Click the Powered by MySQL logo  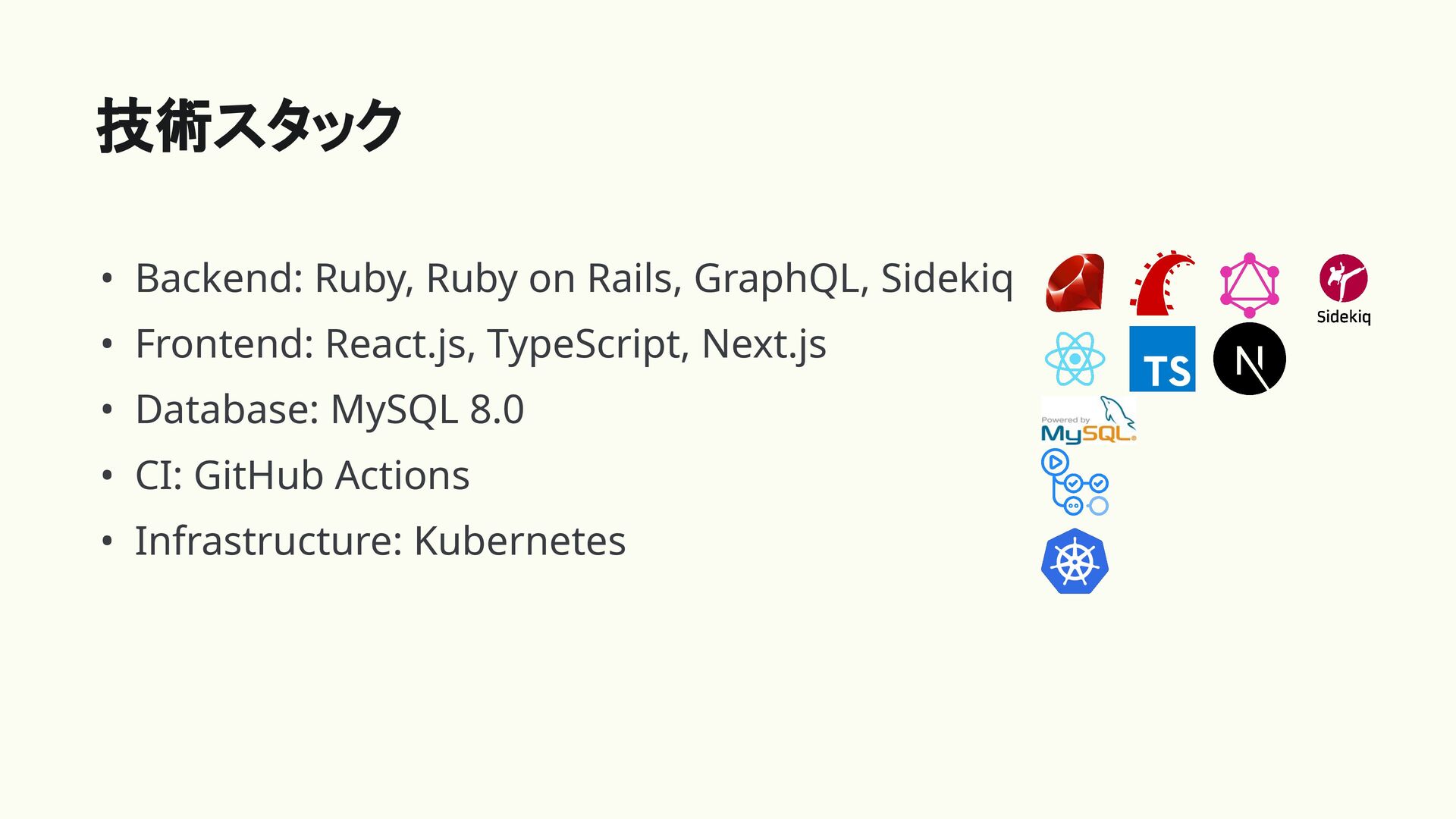coord(1087,421)
